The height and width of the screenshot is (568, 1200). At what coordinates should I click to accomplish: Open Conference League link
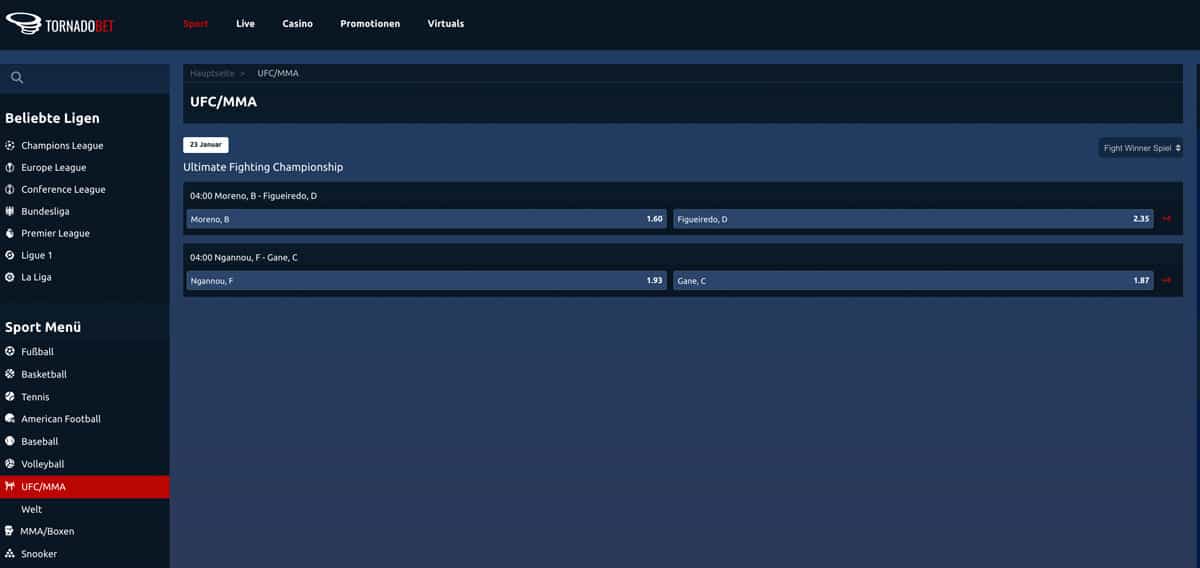coord(63,189)
